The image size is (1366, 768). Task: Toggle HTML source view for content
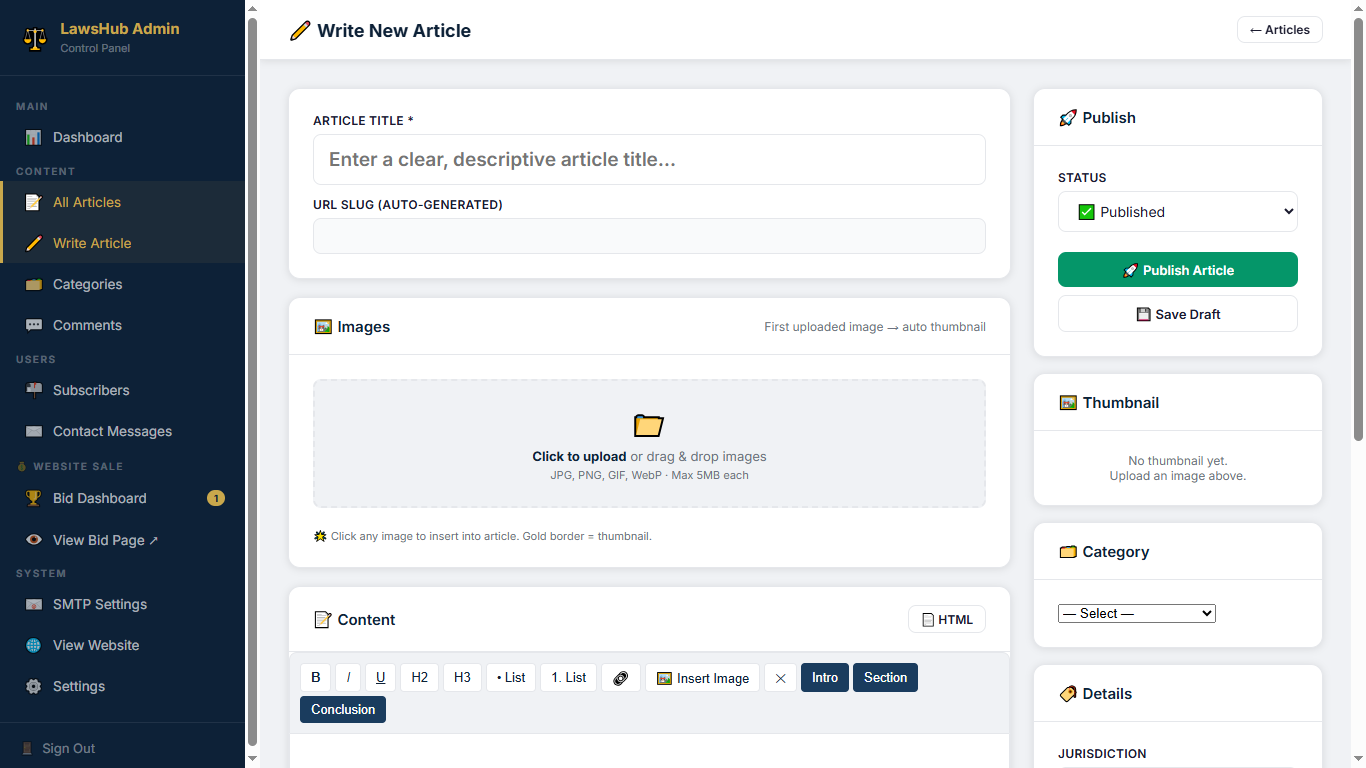(x=946, y=620)
